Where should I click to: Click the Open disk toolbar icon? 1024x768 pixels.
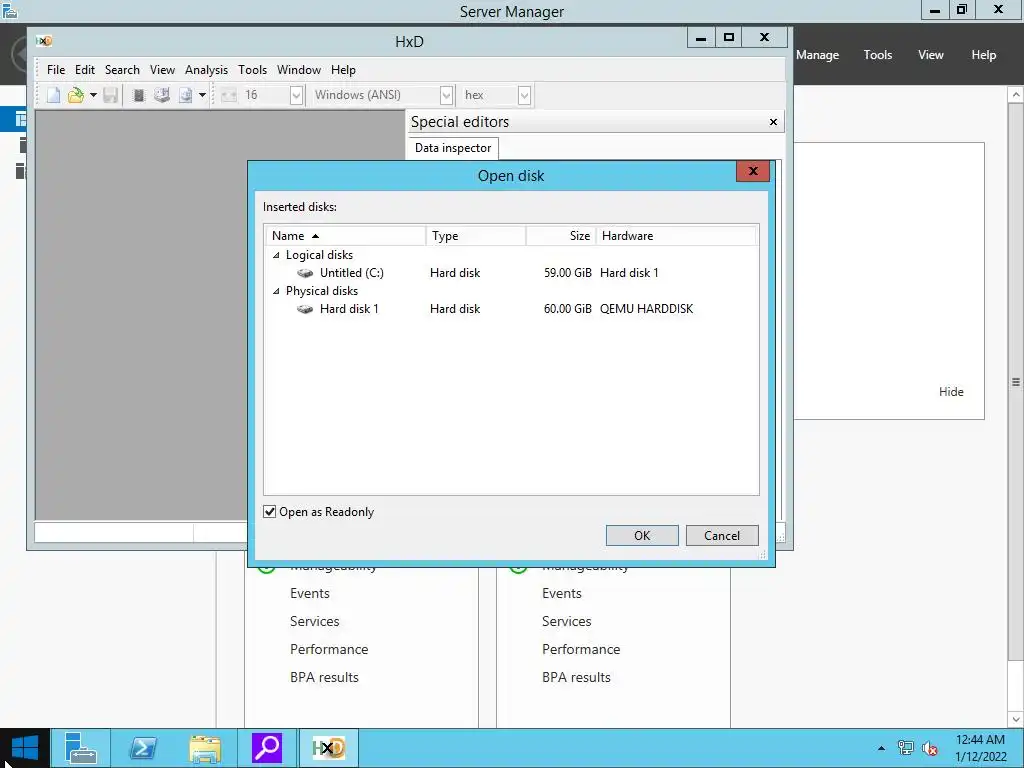tap(162, 95)
